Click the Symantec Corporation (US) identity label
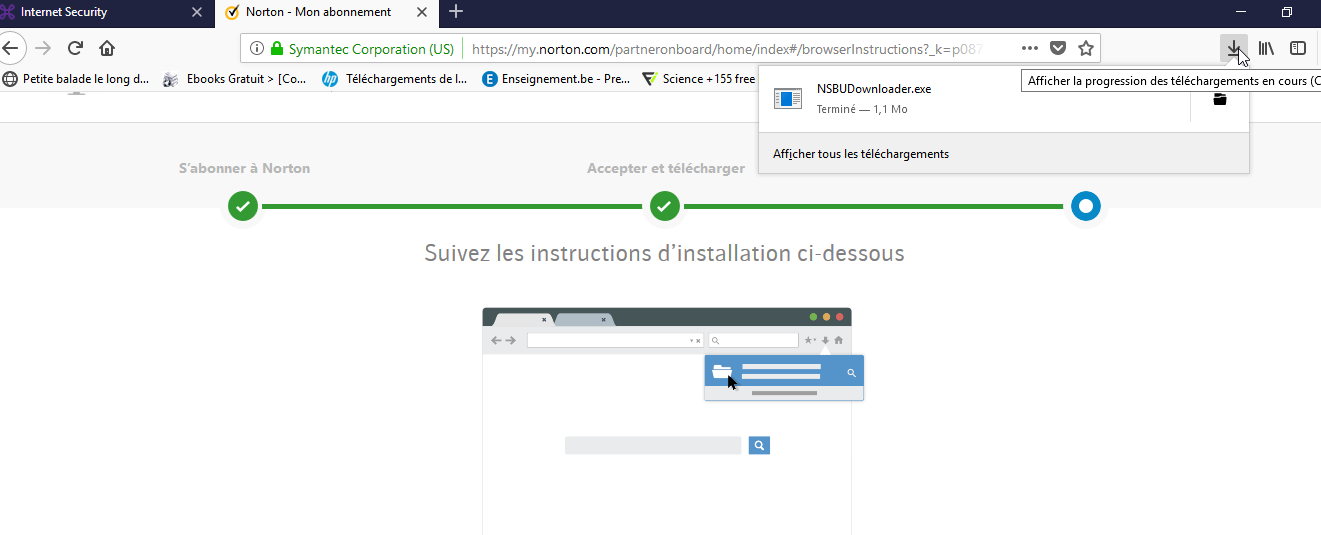 [x=371, y=48]
